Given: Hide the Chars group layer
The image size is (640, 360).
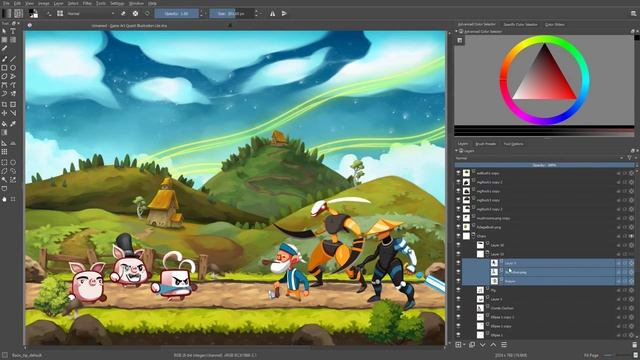Looking at the screenshot, I should [458, 236].
